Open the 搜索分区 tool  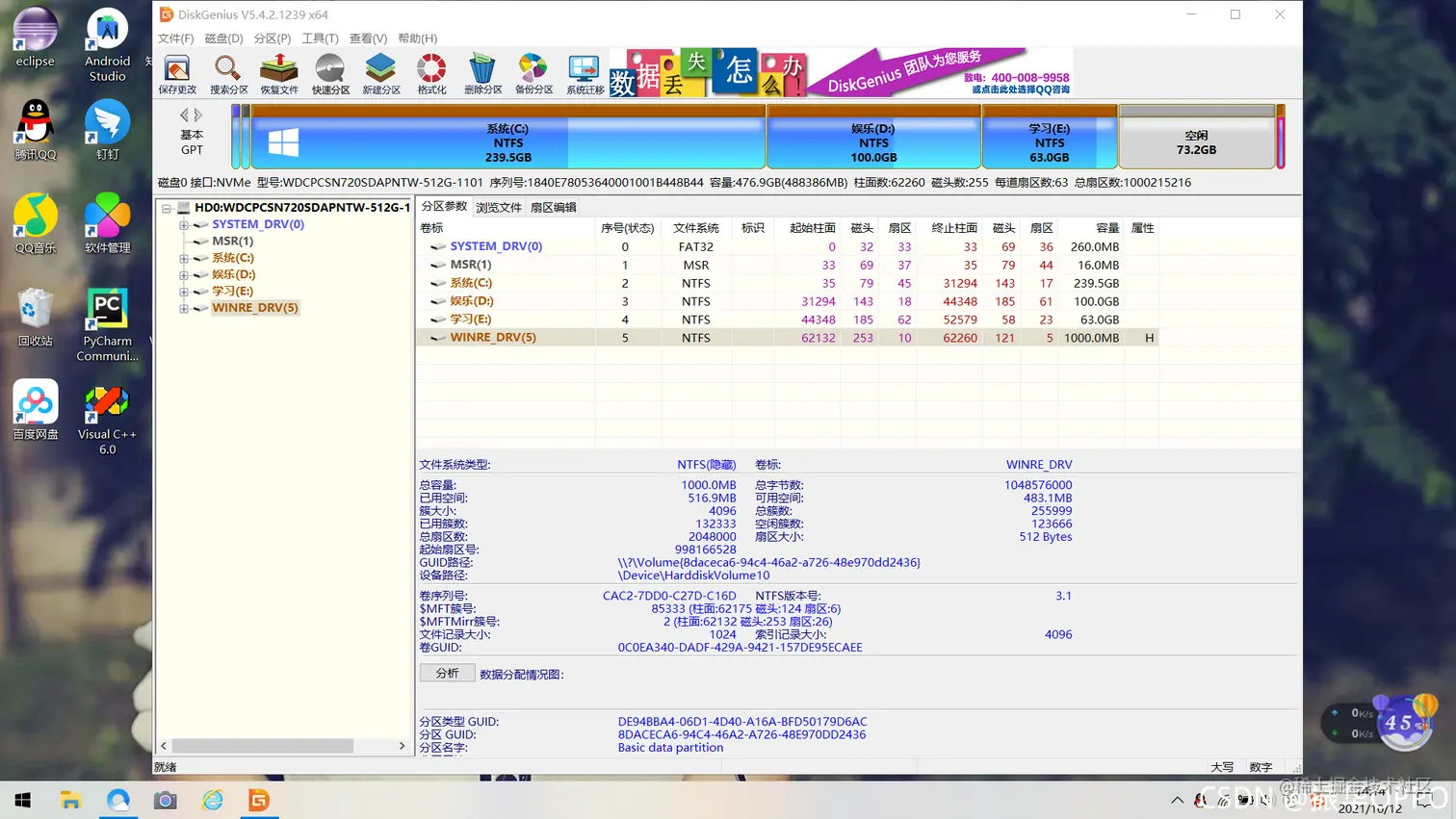228,74
